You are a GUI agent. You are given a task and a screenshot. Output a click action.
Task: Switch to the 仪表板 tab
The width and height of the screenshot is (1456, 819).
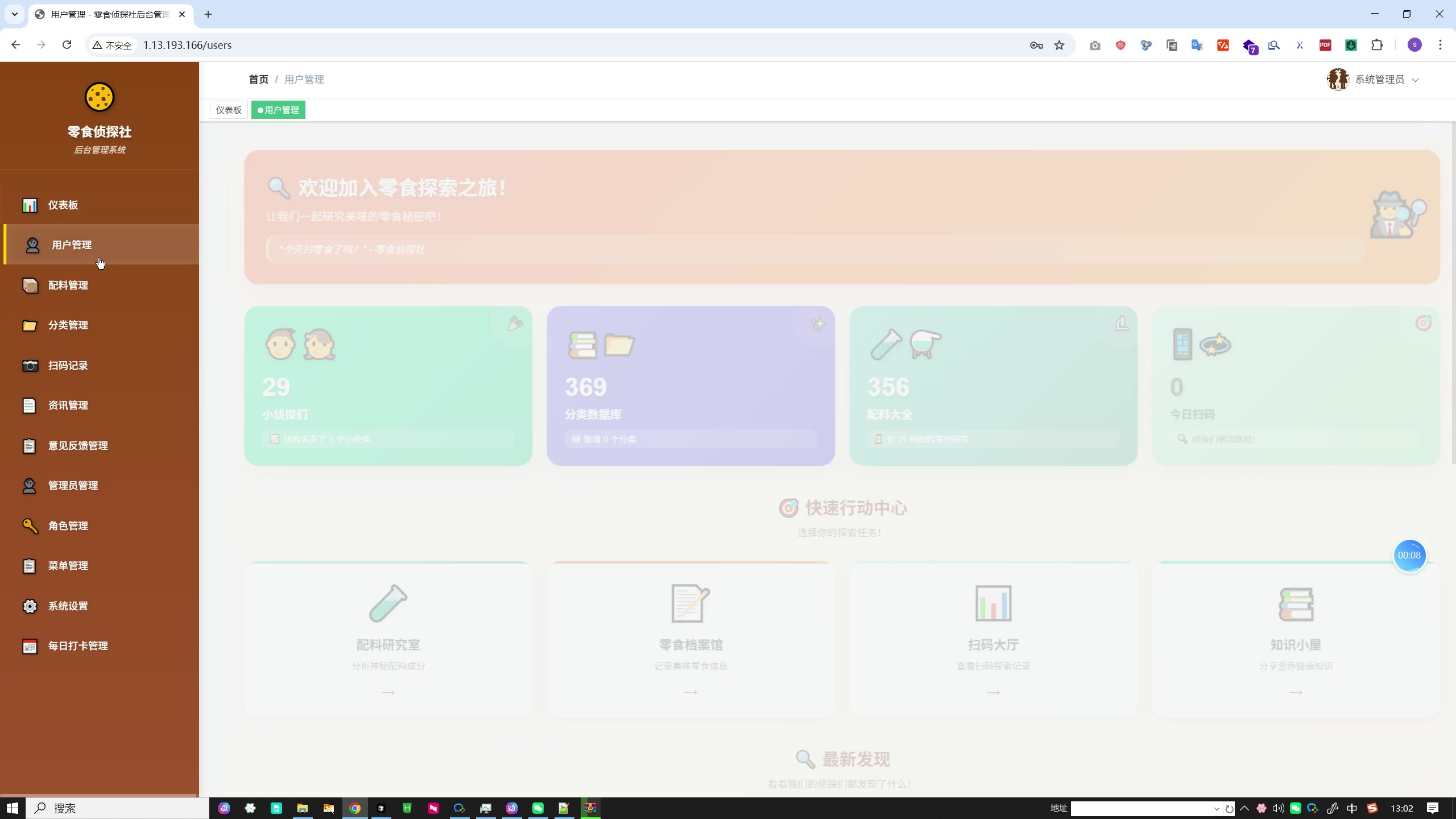click(x=228, y=109)
